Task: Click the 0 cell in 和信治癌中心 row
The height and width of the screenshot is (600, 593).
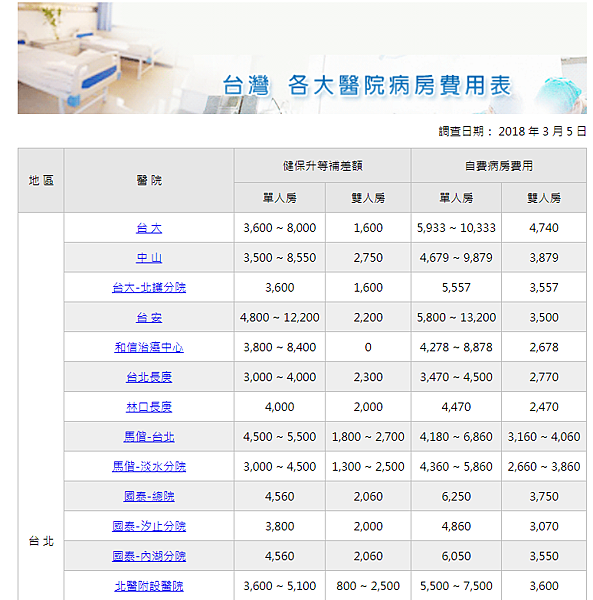Action: [368, 347]
